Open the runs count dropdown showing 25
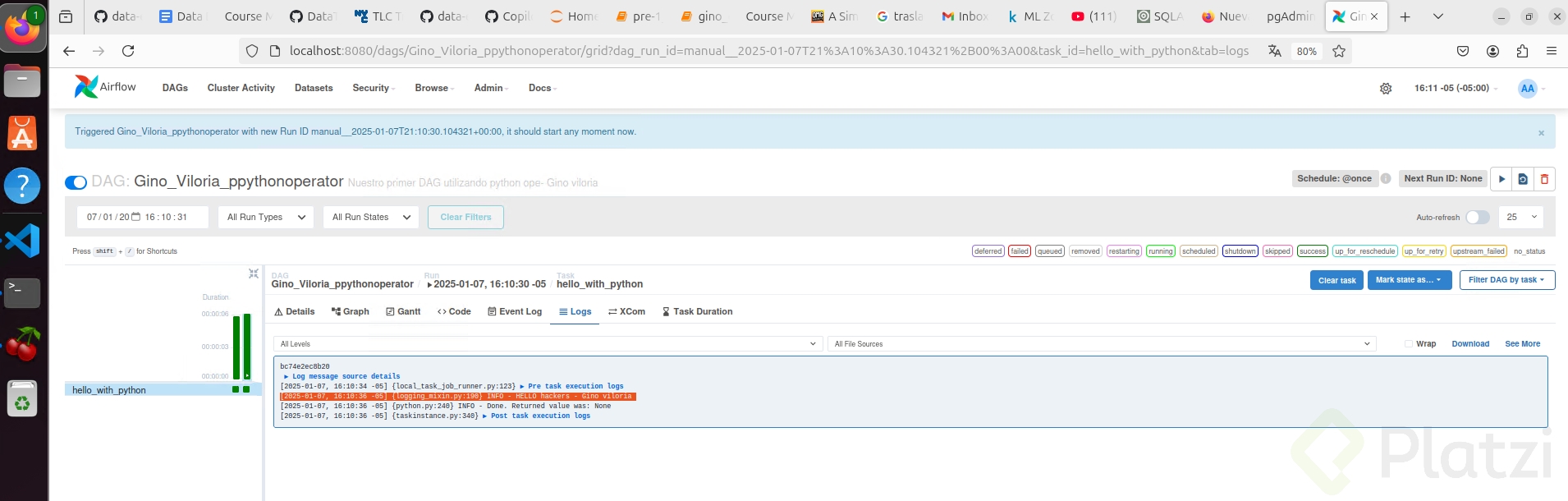Viewport: 1568px width, 501px height. tap(1521, 218)
